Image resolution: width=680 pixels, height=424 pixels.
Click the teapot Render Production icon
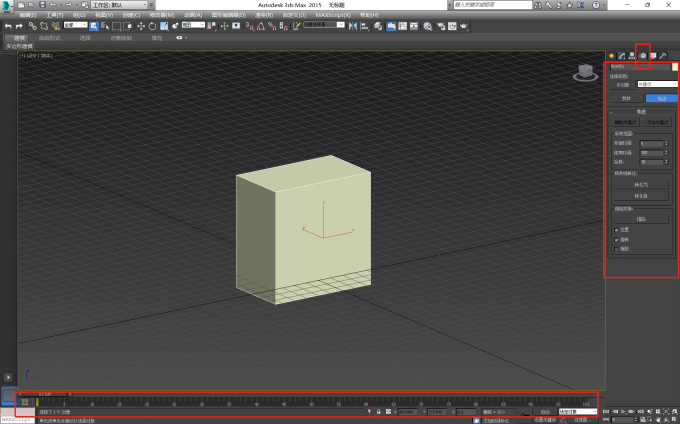[x=464, y=26]
